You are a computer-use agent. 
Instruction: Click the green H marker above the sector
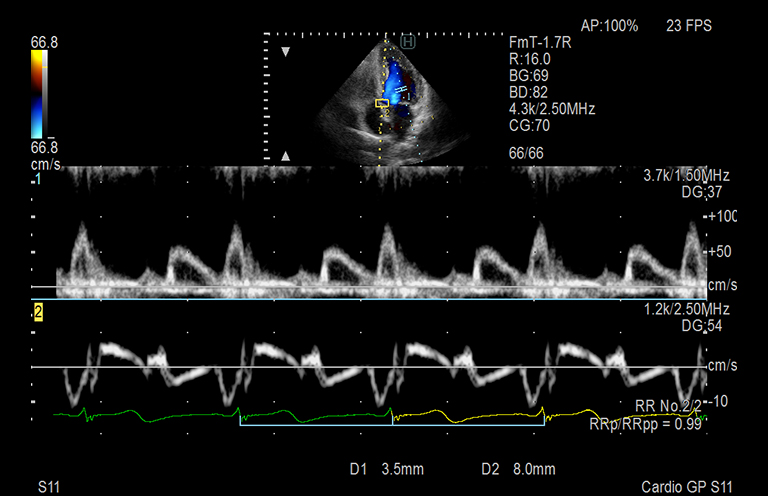(x=408, y=42)
